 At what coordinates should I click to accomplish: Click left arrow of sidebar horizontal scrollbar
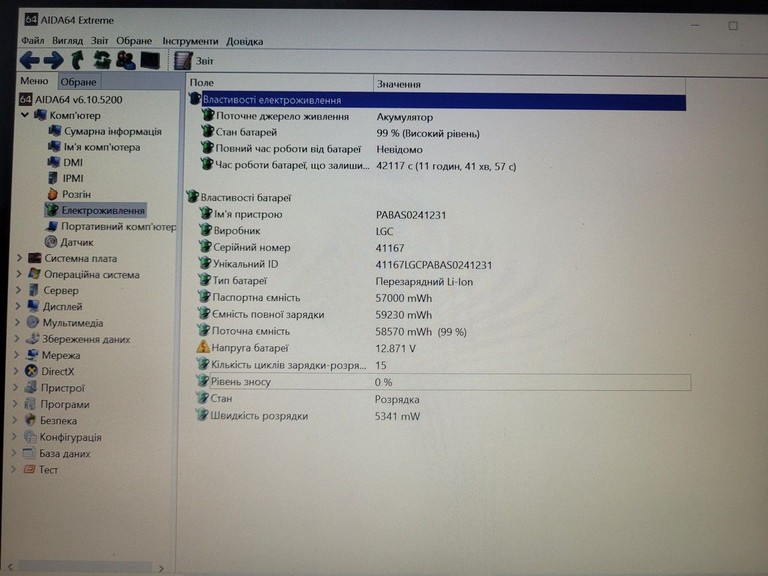[10, 567]
